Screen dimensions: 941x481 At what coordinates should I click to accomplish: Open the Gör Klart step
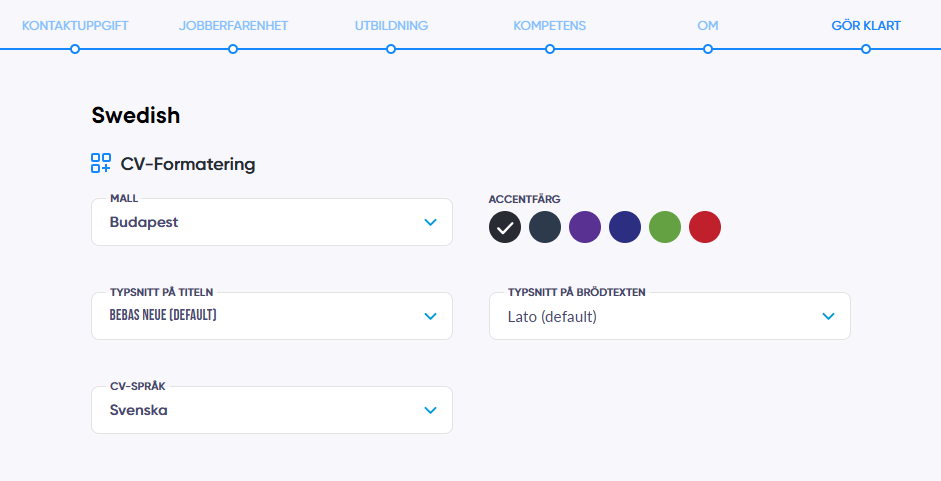866,26
